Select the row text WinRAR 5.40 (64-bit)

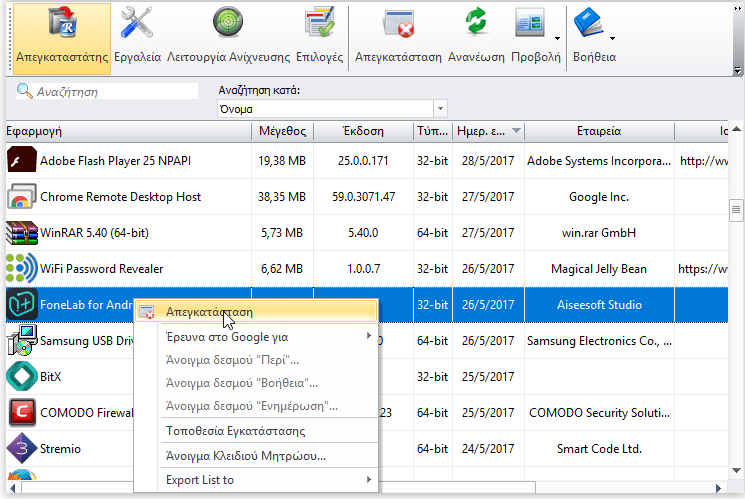[95, 233]
